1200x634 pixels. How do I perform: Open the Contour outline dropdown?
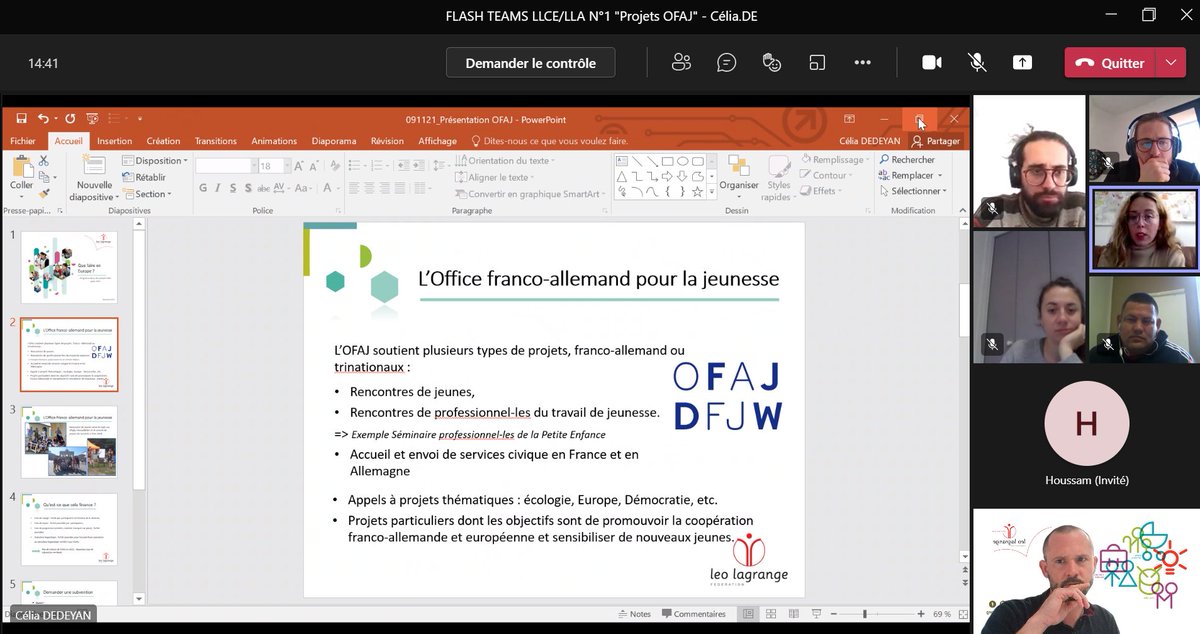tap(827, 176)
